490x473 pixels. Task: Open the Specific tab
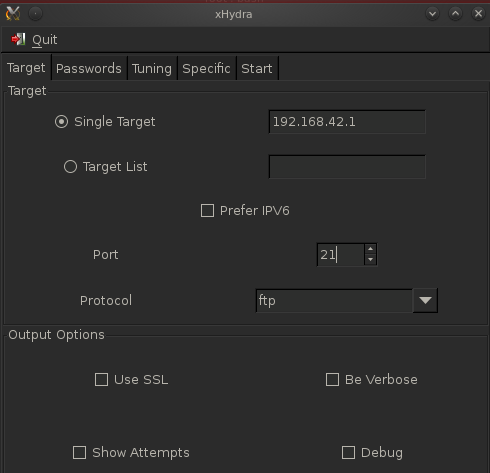206,68
